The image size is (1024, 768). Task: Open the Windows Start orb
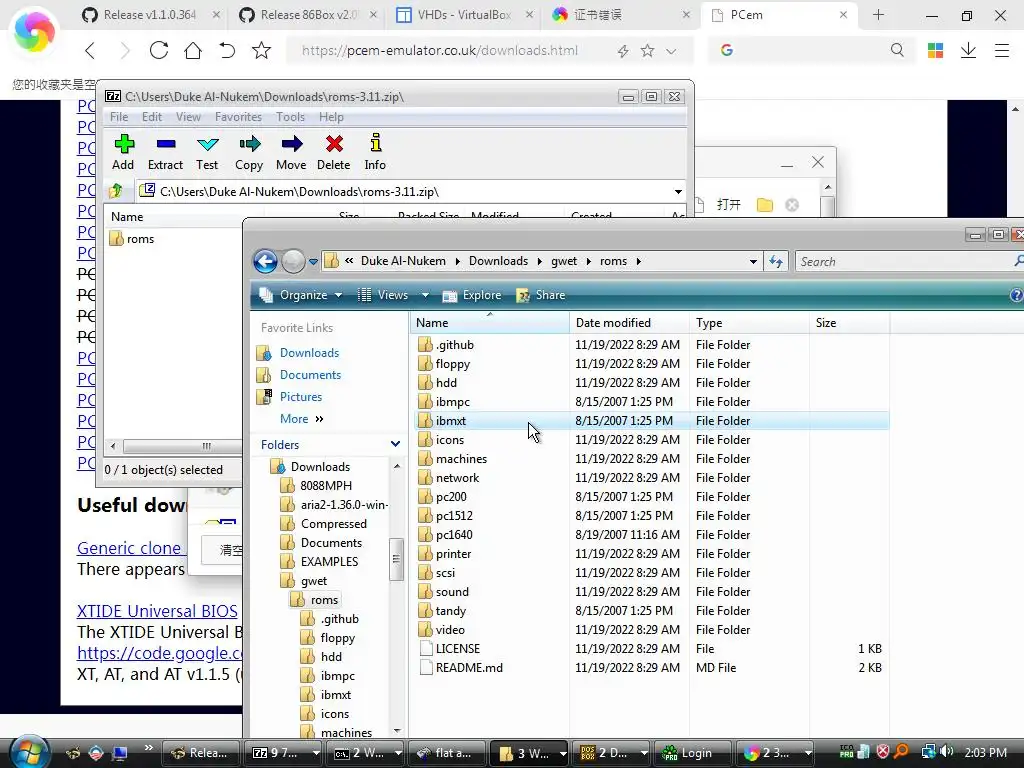[27, 752]
